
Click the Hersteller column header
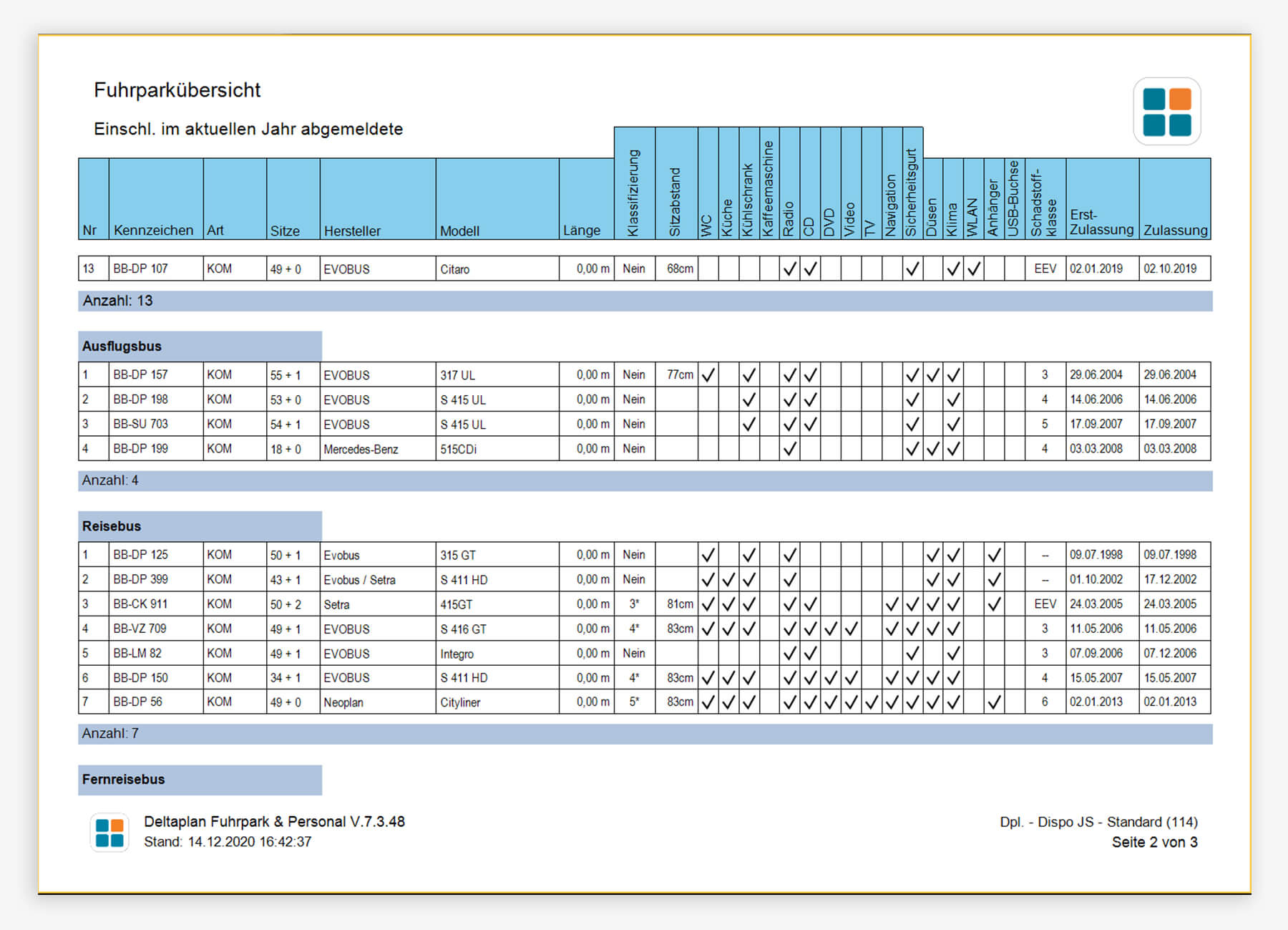point(352,231)
